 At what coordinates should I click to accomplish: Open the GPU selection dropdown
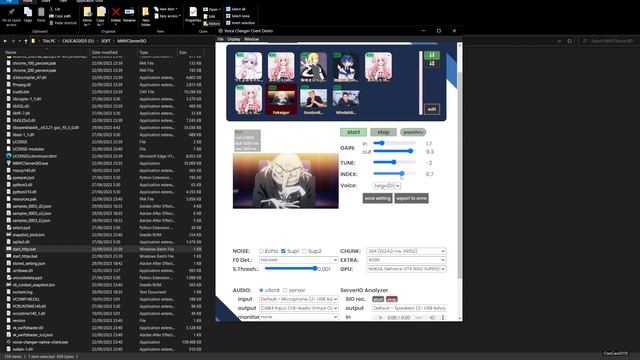pyautogui.click(x=406, y=269)
